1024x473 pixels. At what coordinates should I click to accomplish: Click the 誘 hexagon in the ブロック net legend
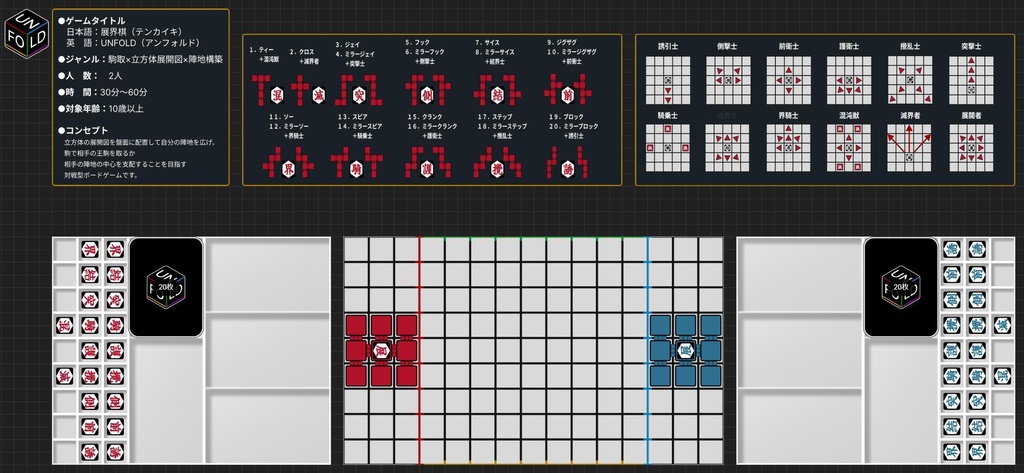click(x=568, y=167)
